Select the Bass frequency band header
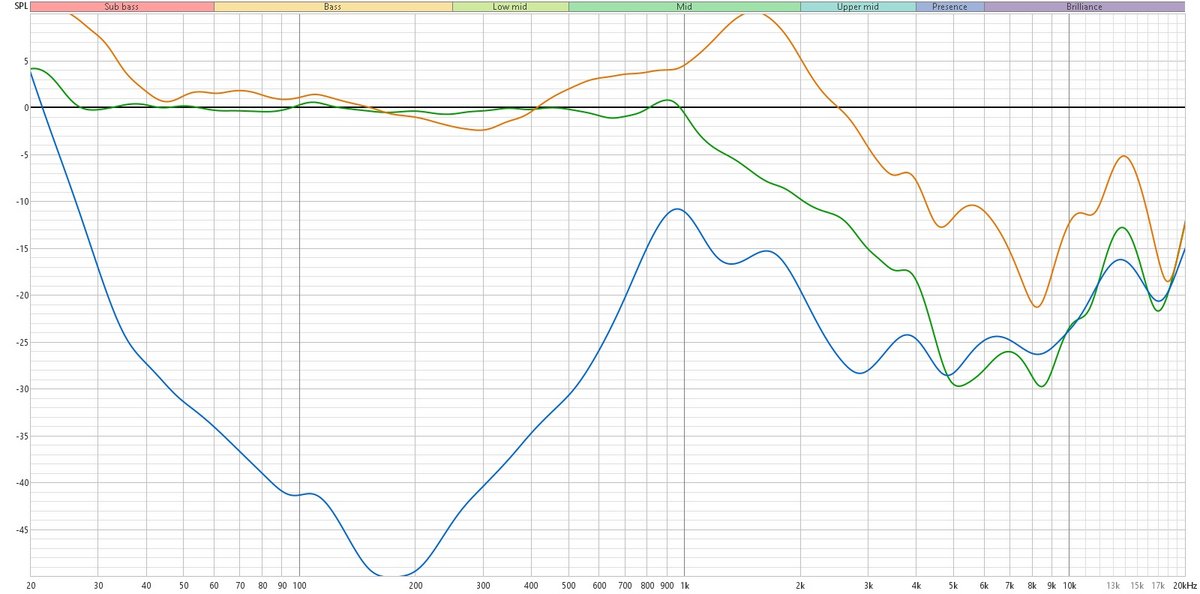The width and height of the screenshot is (1200, 594). click(332, 6)
